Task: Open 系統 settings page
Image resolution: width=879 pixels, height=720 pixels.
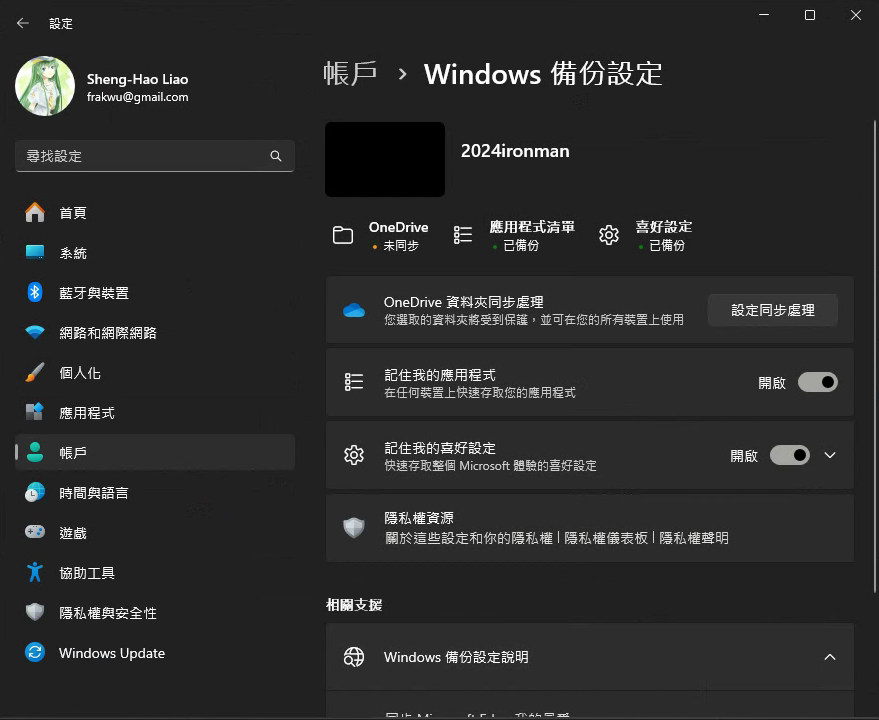Action: pyautogui.click(x=155, y=252)
